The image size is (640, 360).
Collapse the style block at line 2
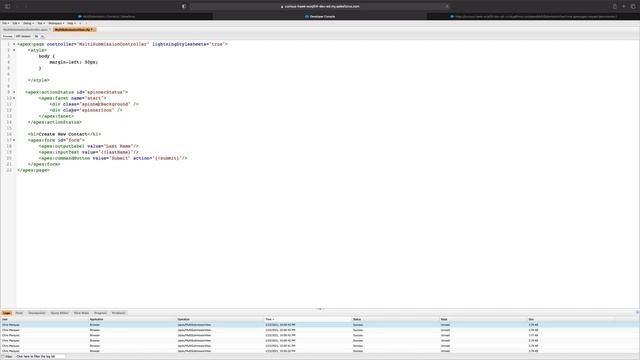point(14,50)
